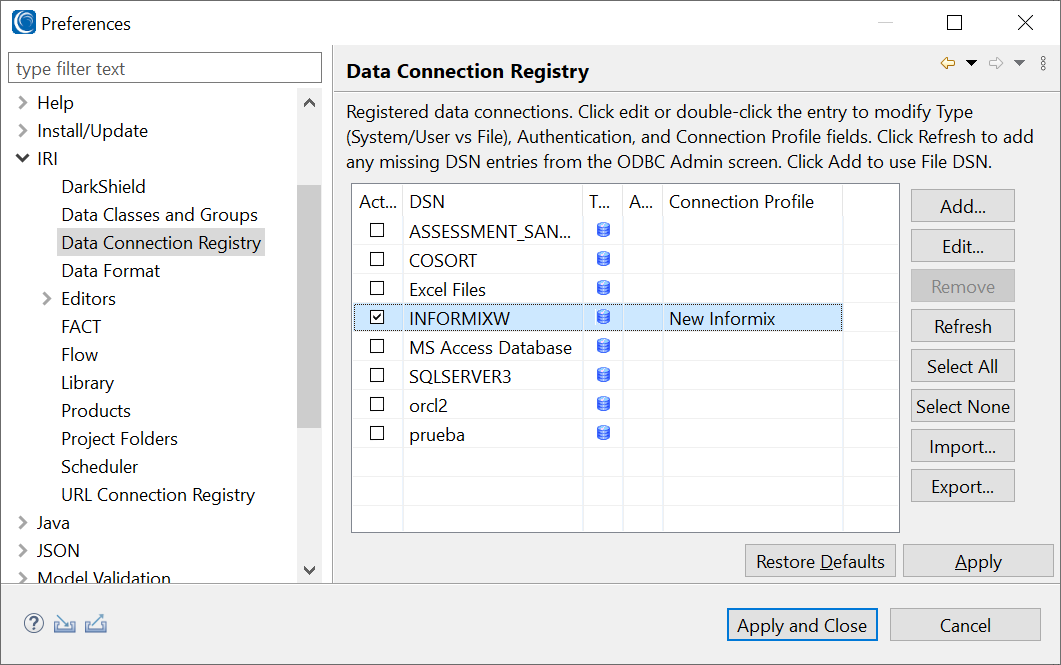1061x665 pixels.
Task: Click the tree scroll down arrow
Action: (x=309, y=570)
